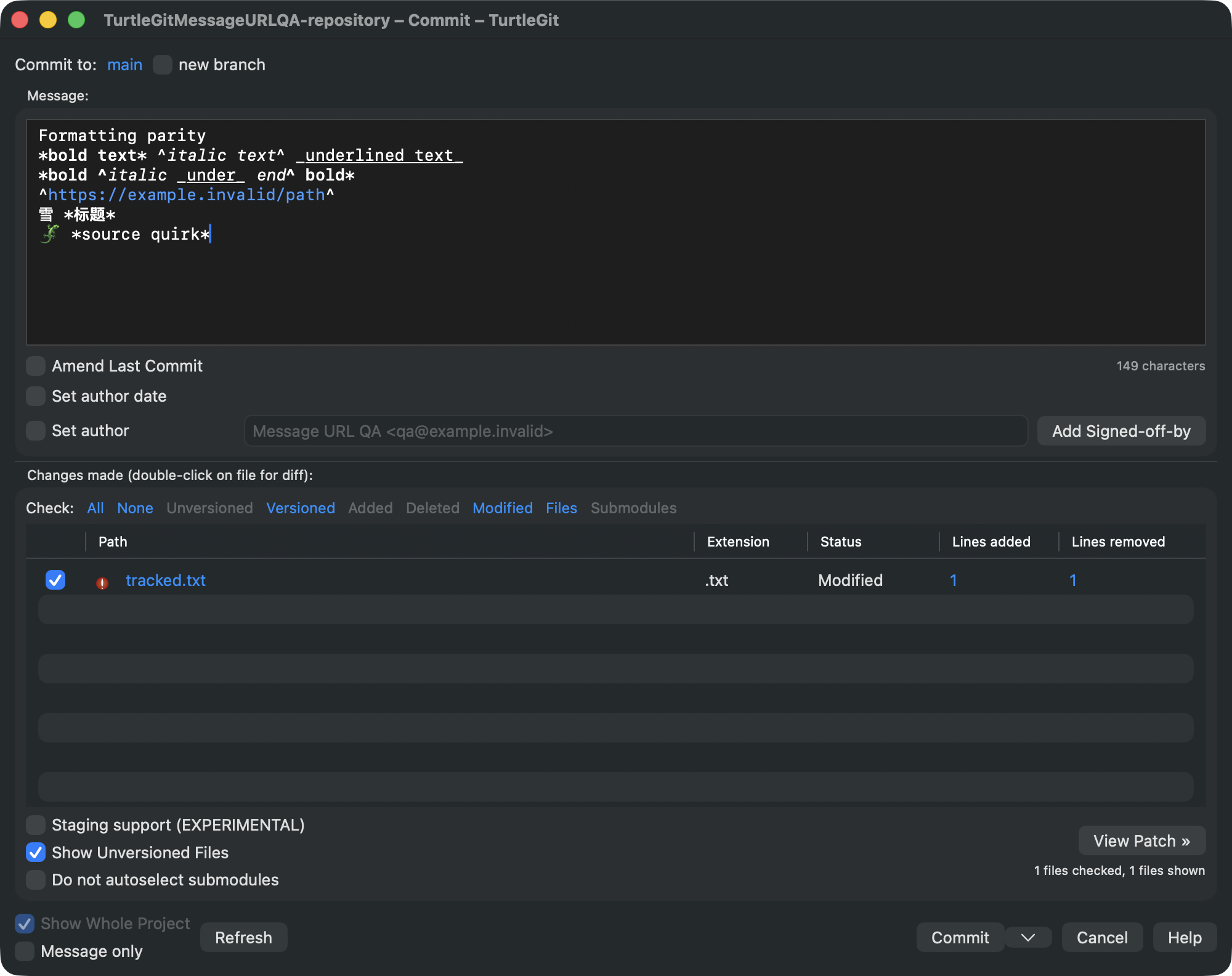Click the '149 characters' counter text
Screen dimensions: 1232x976
pos(1161,366)
